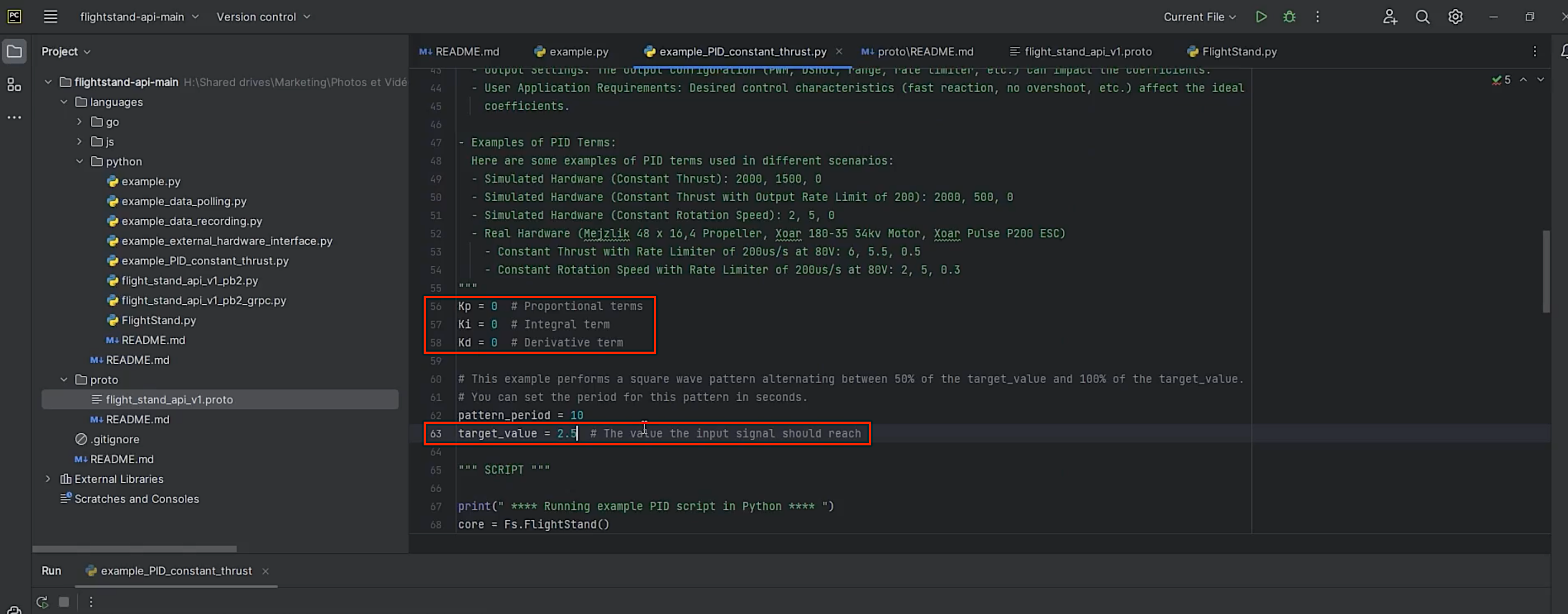Screen dimensions: 1568x614
Task: Open the Structure tool window icon
Action: [x=14, y=85]
